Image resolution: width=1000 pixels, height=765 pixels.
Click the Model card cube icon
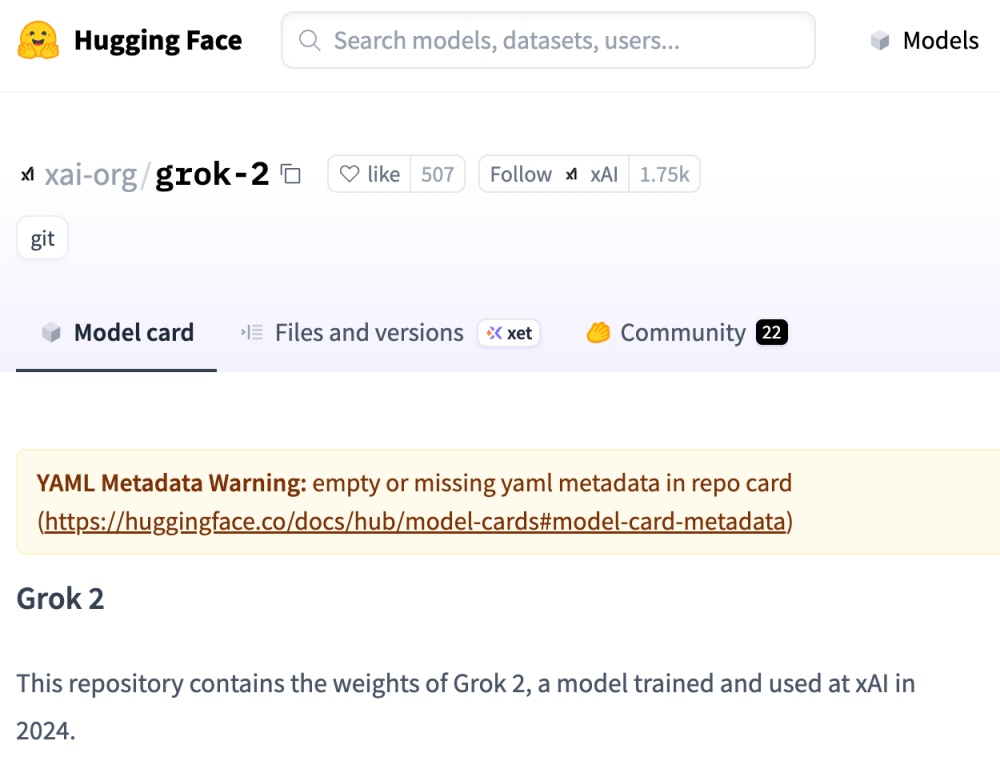(x=51, y=333)
